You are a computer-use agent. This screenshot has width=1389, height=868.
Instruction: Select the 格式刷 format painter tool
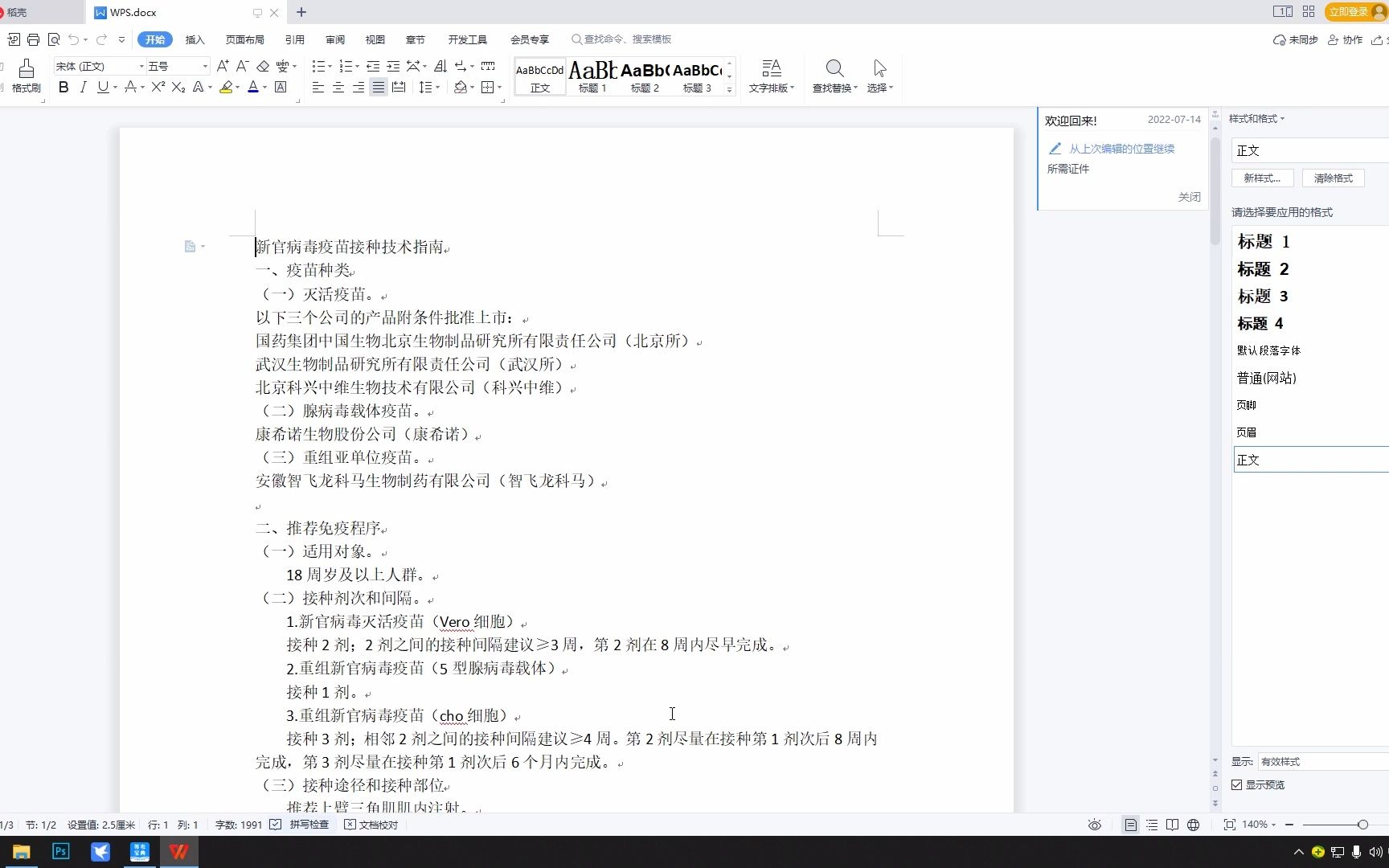pyautogui.click(x=27, y=76)
